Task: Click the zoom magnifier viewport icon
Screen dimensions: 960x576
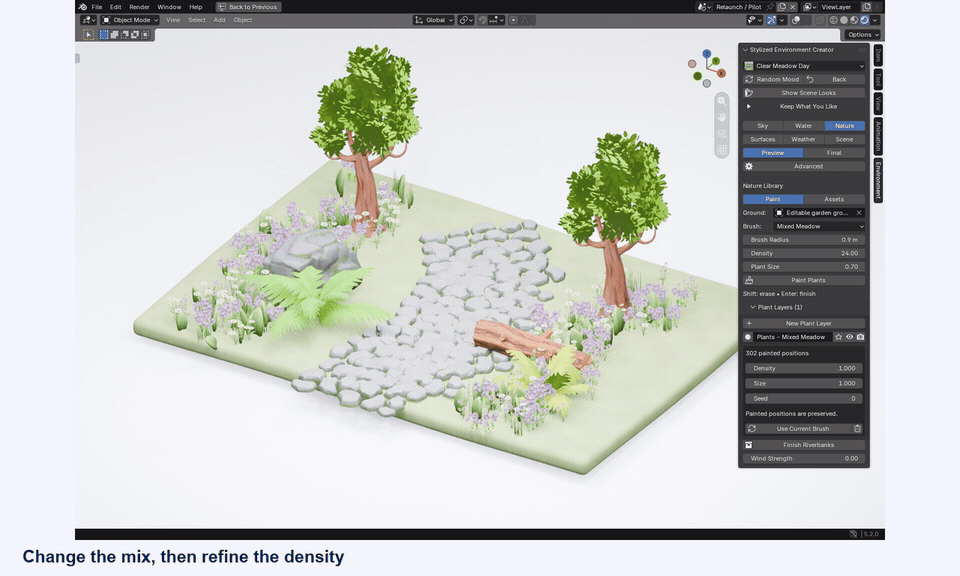Action: coord(722,101)
